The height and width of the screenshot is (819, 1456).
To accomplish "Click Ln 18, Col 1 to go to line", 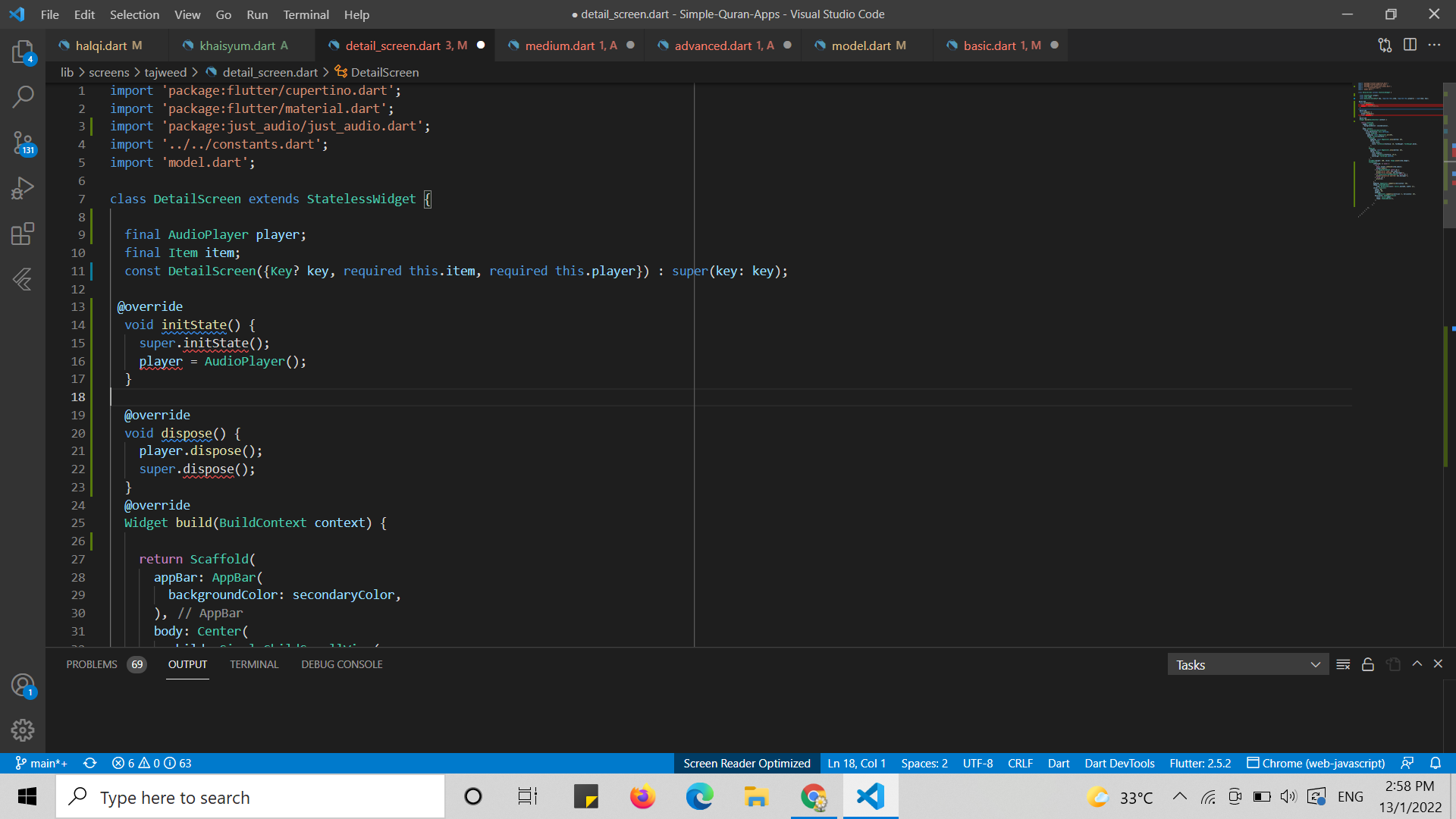I will (x=856, y=763).
